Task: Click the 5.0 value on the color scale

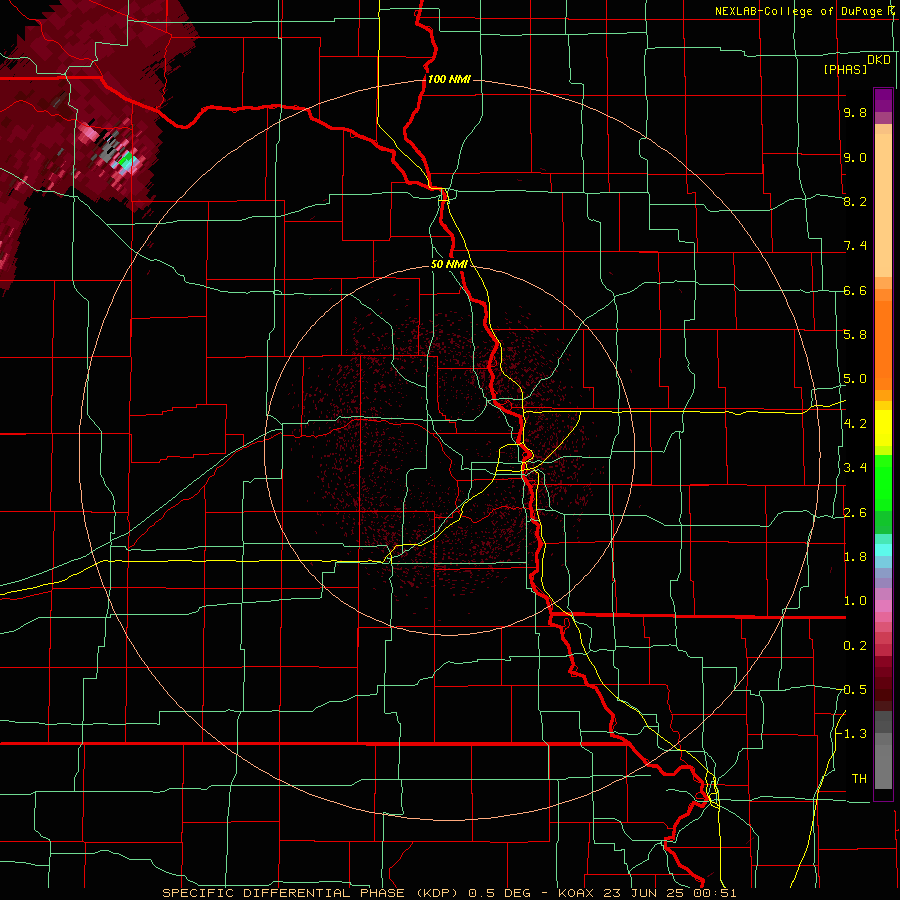Action: coord(855,379)
